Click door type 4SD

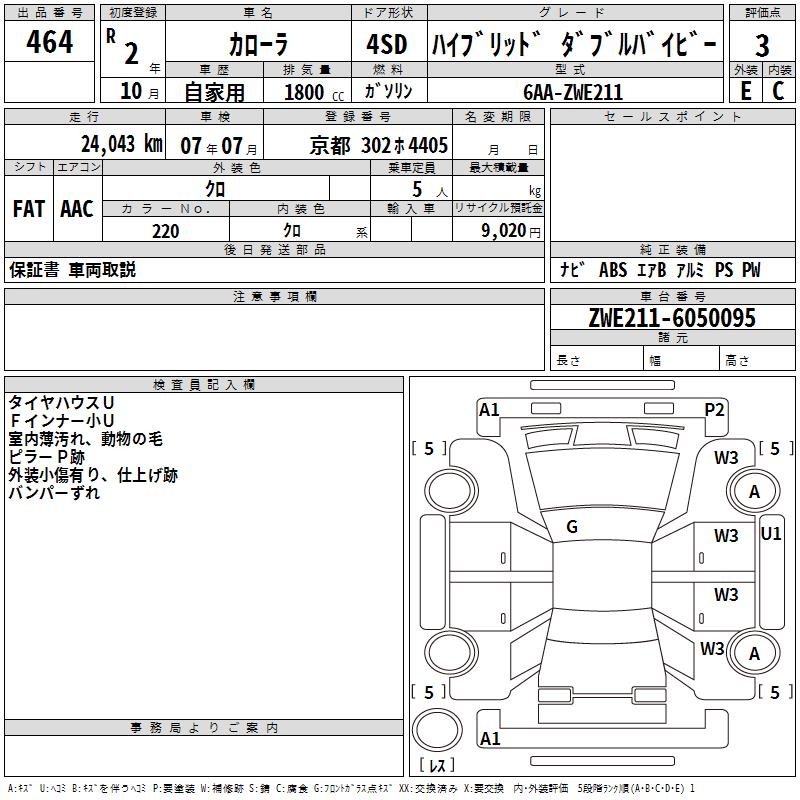click(x=387, y=44)
